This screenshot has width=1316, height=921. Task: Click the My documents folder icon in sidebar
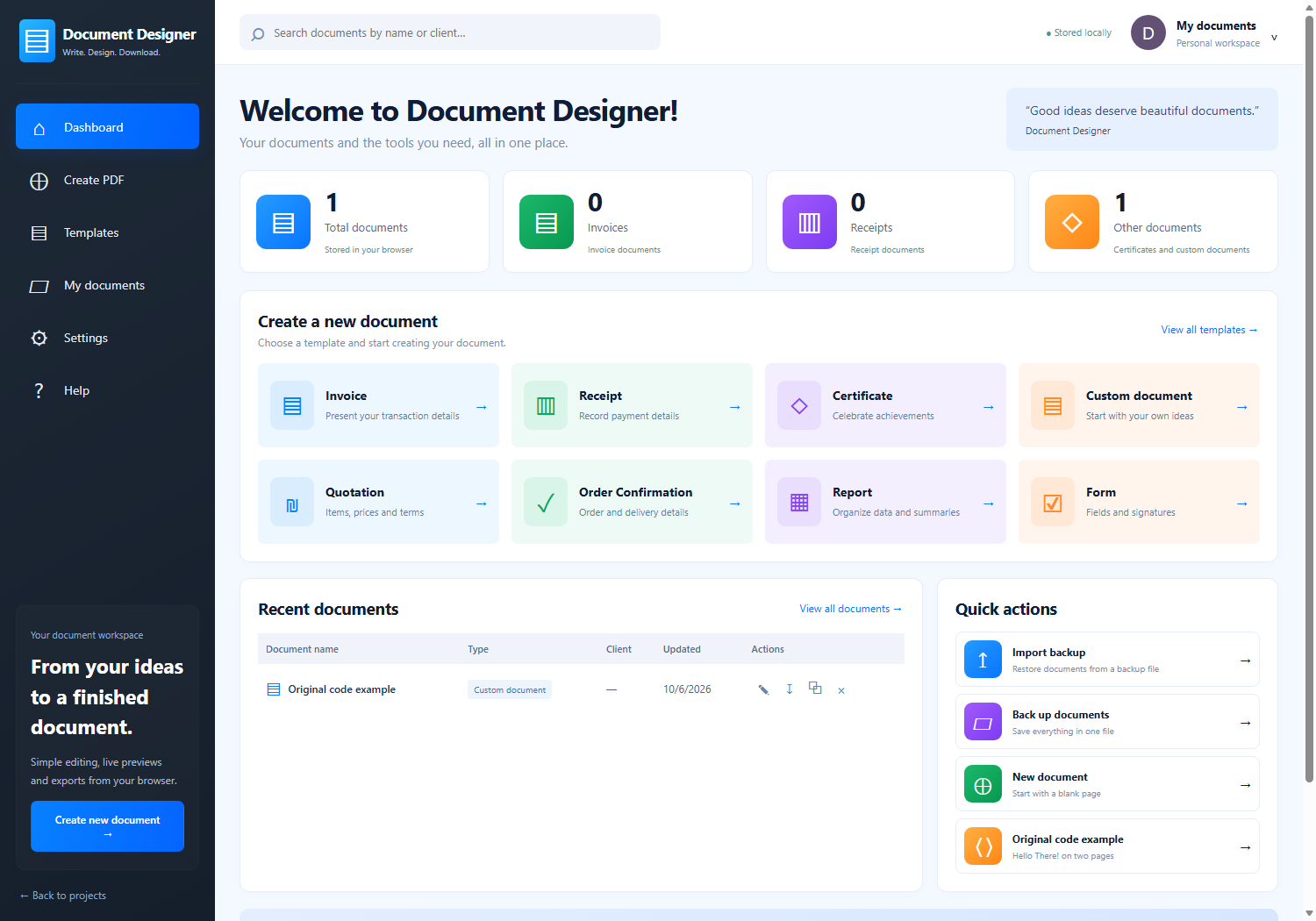pos(39,286)
